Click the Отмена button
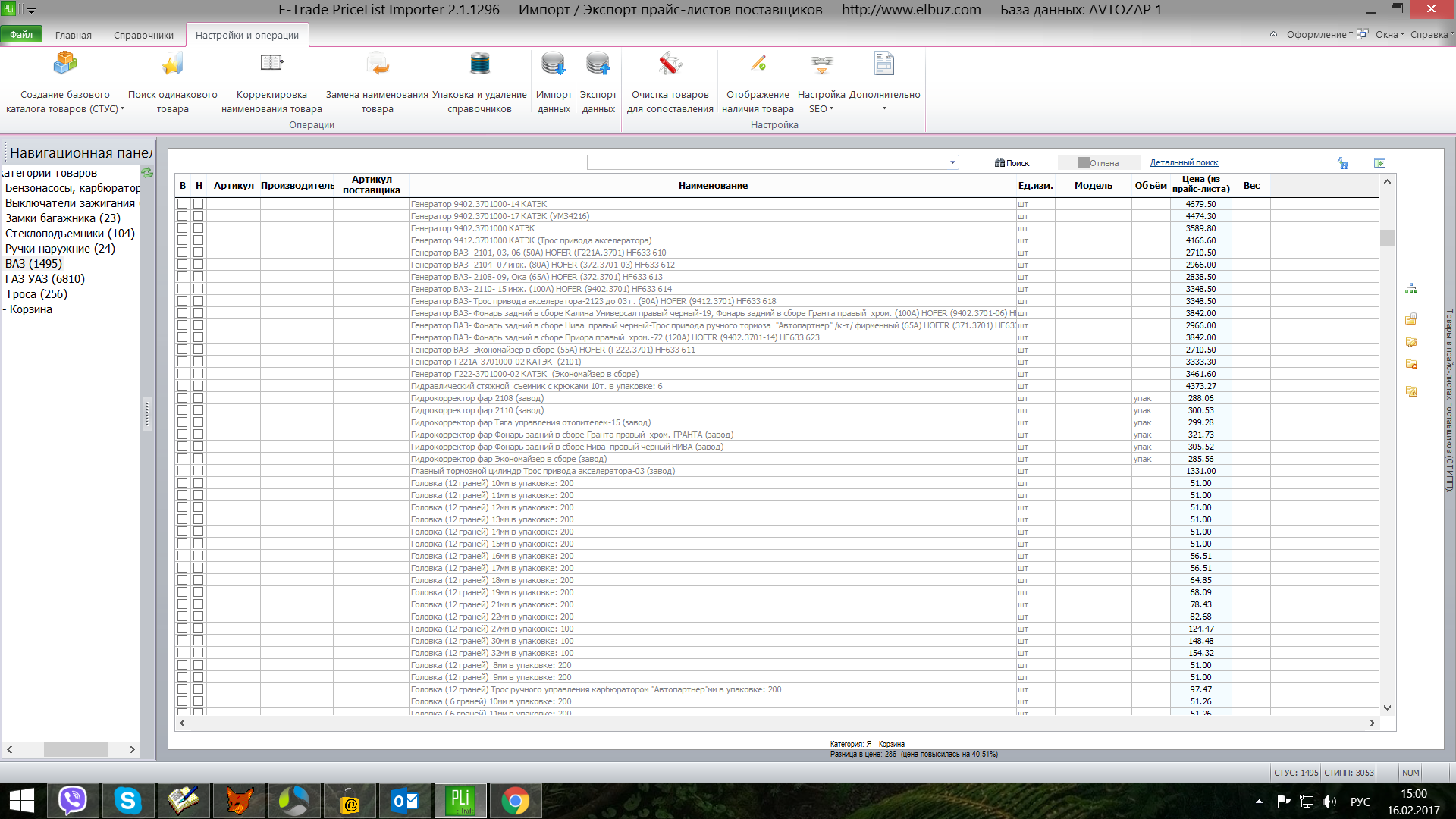 tap(1099, 162)
